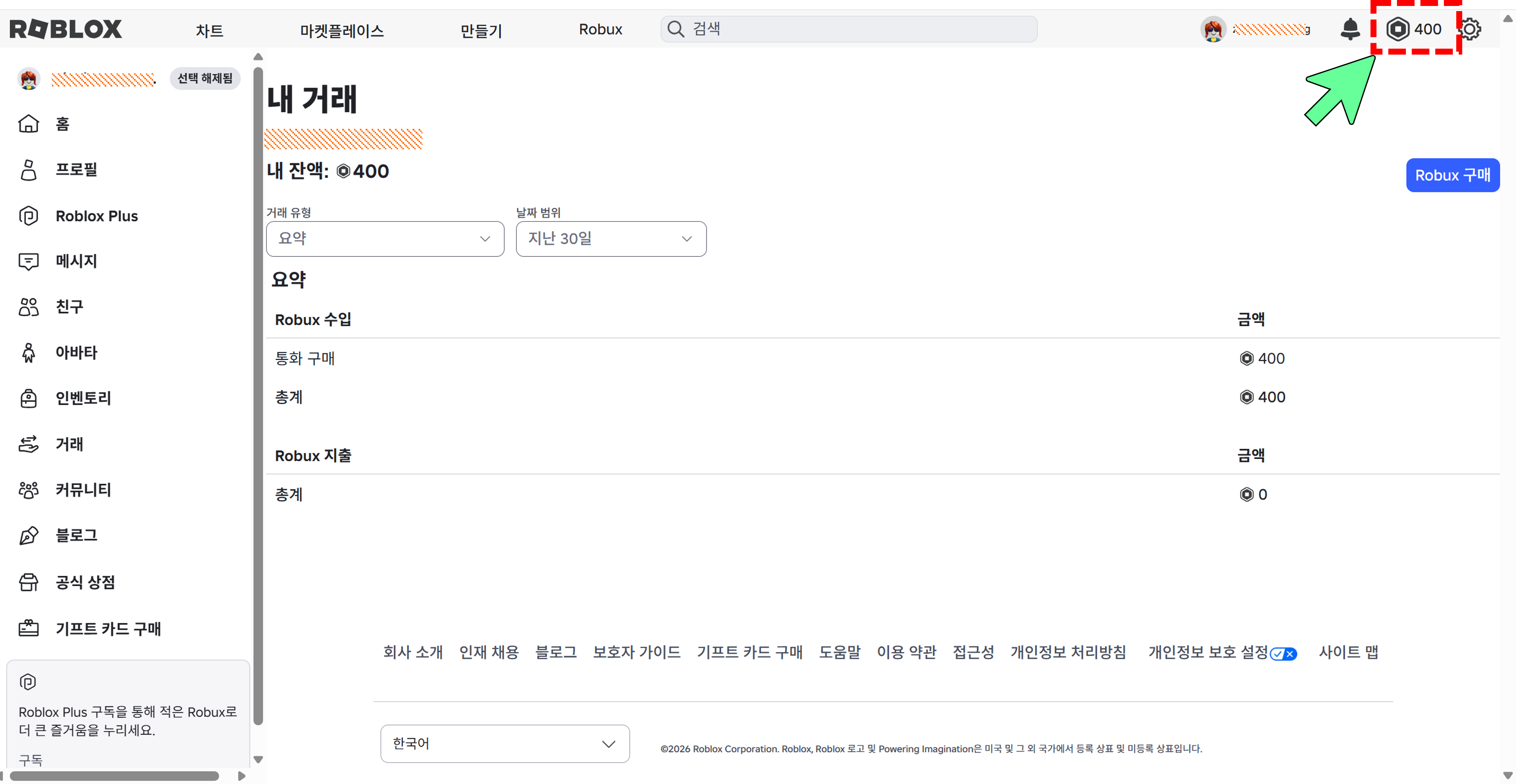The width and height of the screenshot is (1516, 784).
Task: Open the 한국어 language dropdown
Action: (505, 743)
